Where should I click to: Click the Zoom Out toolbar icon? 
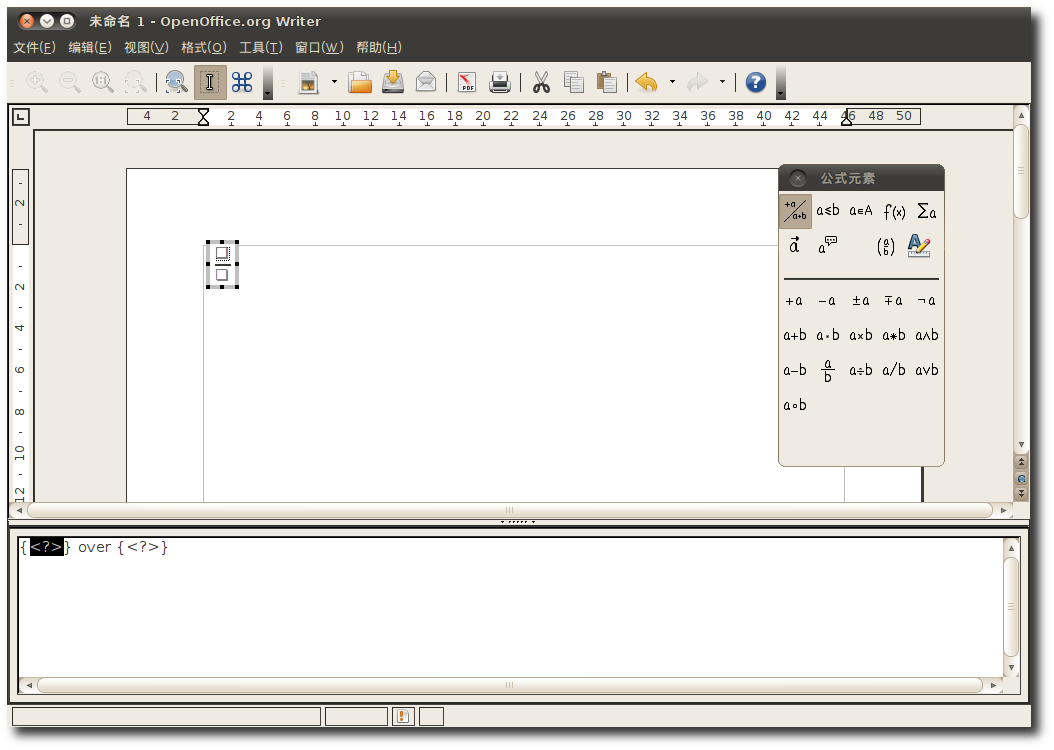(70, 83)
